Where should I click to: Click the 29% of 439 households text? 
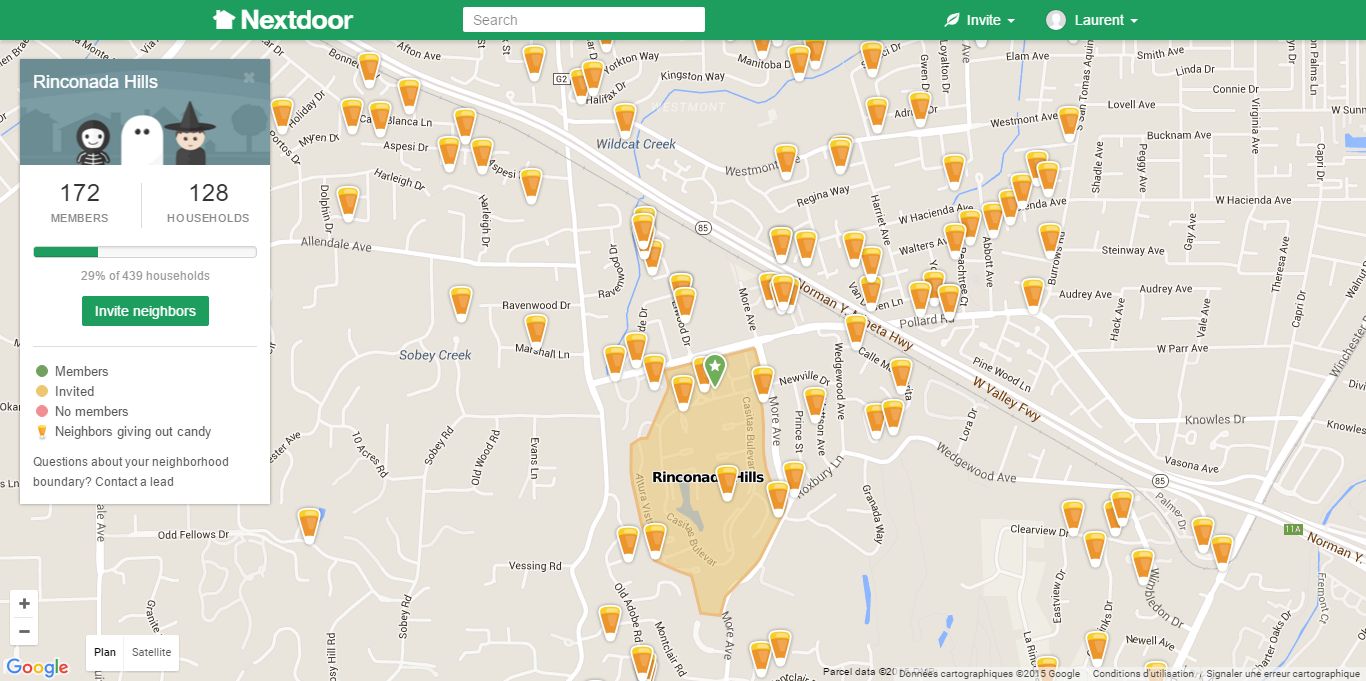click(145, 276)
